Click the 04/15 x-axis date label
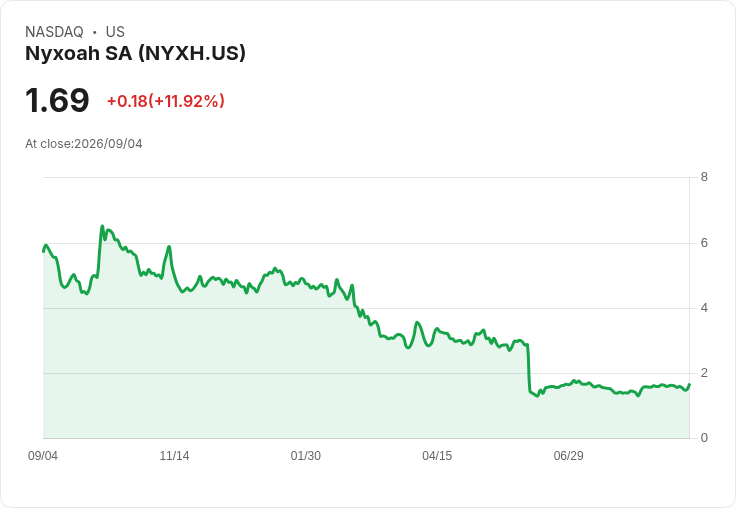This screenshot has width=736, height=508. point(437,455)
